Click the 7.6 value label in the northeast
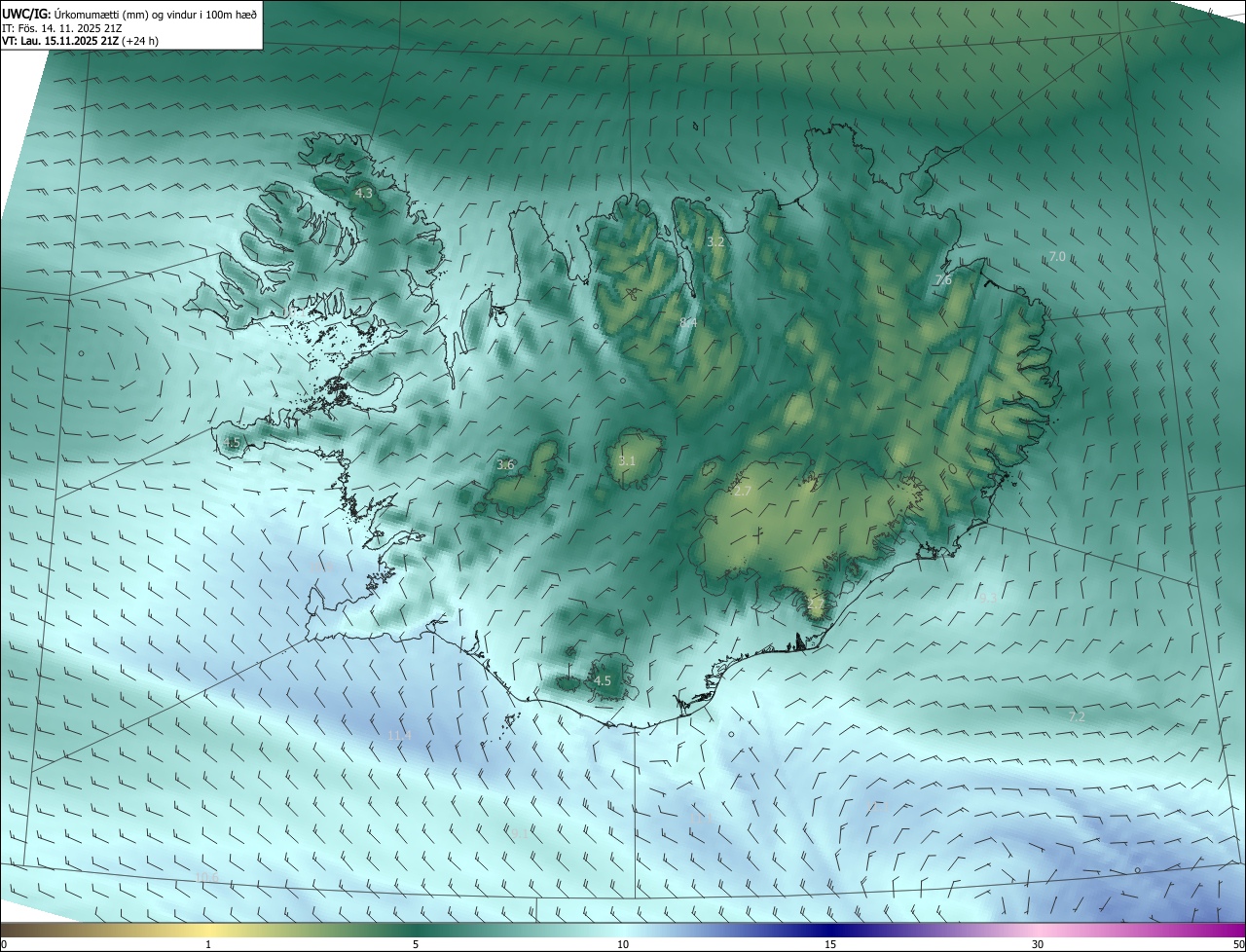This screenshot has width=1246, height=952. (943, 279)
